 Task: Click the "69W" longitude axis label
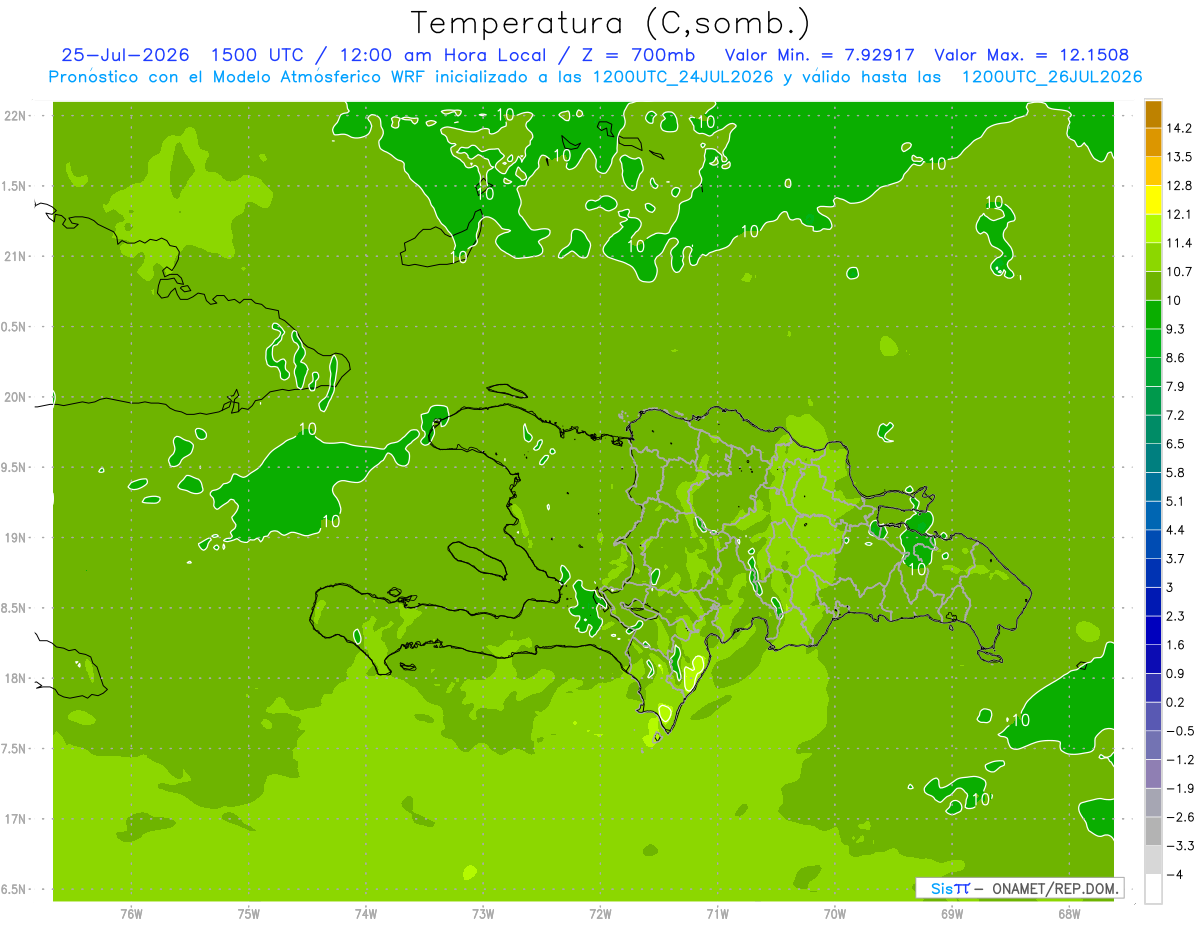(x=951, y=913)
